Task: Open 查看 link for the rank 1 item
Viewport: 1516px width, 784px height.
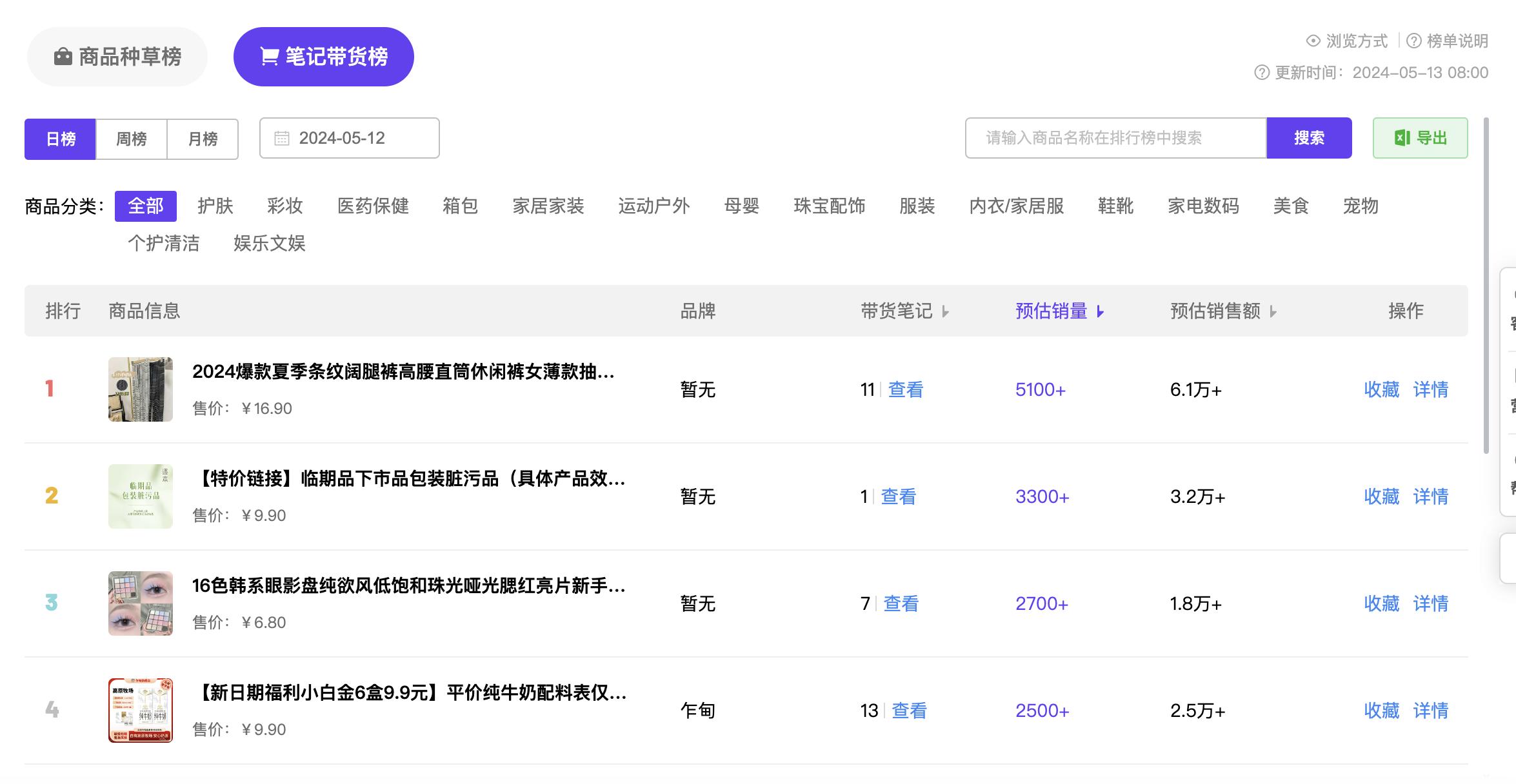Action: tap(906, 389)
